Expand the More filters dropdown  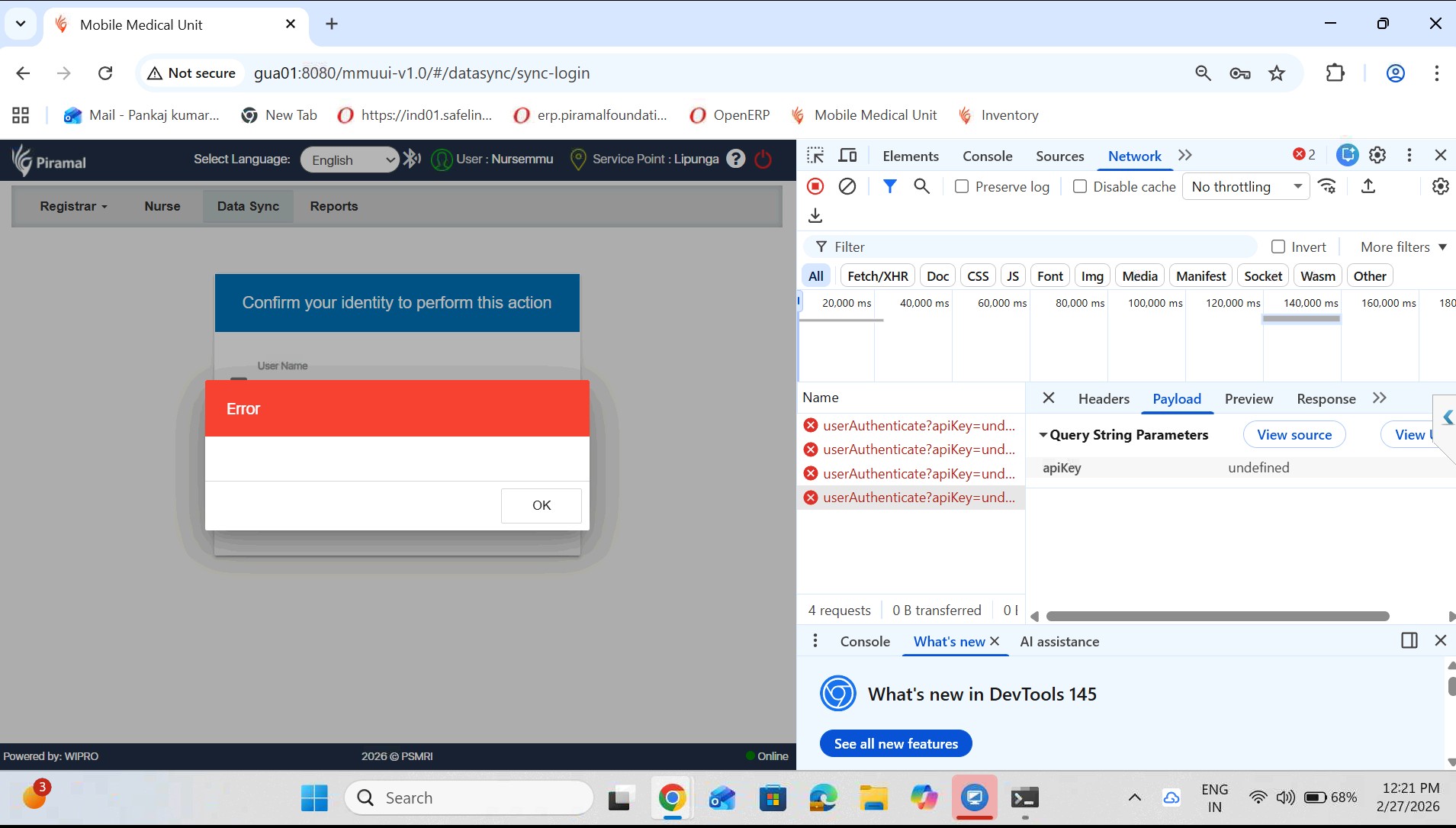[1403, 247]
